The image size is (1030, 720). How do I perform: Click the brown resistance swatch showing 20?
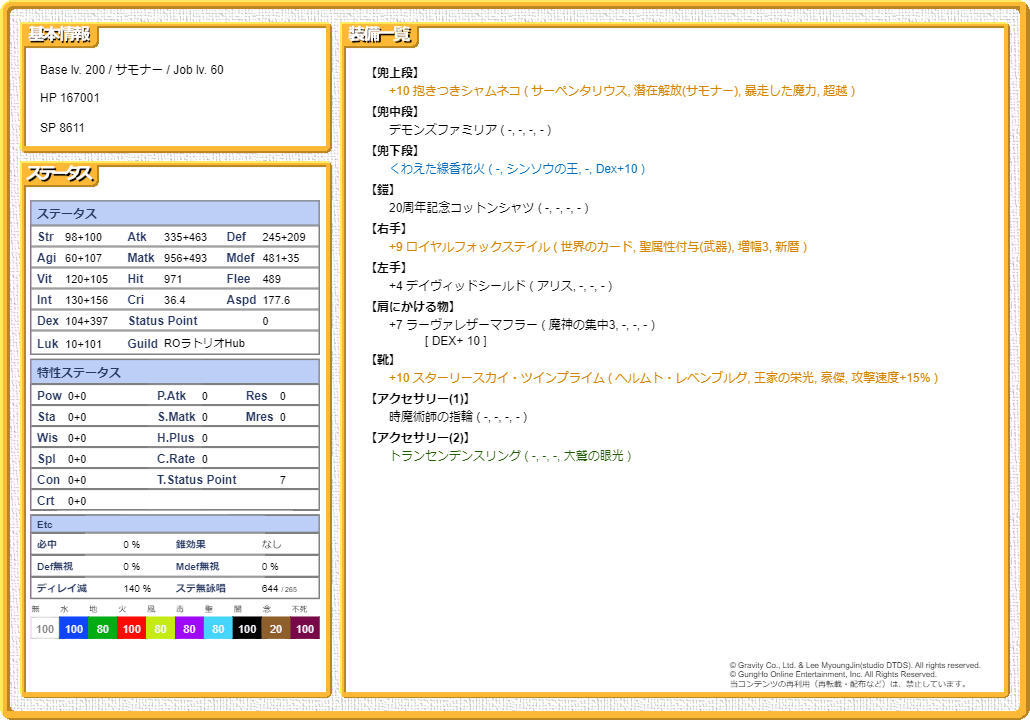click(x=276, y=629)
